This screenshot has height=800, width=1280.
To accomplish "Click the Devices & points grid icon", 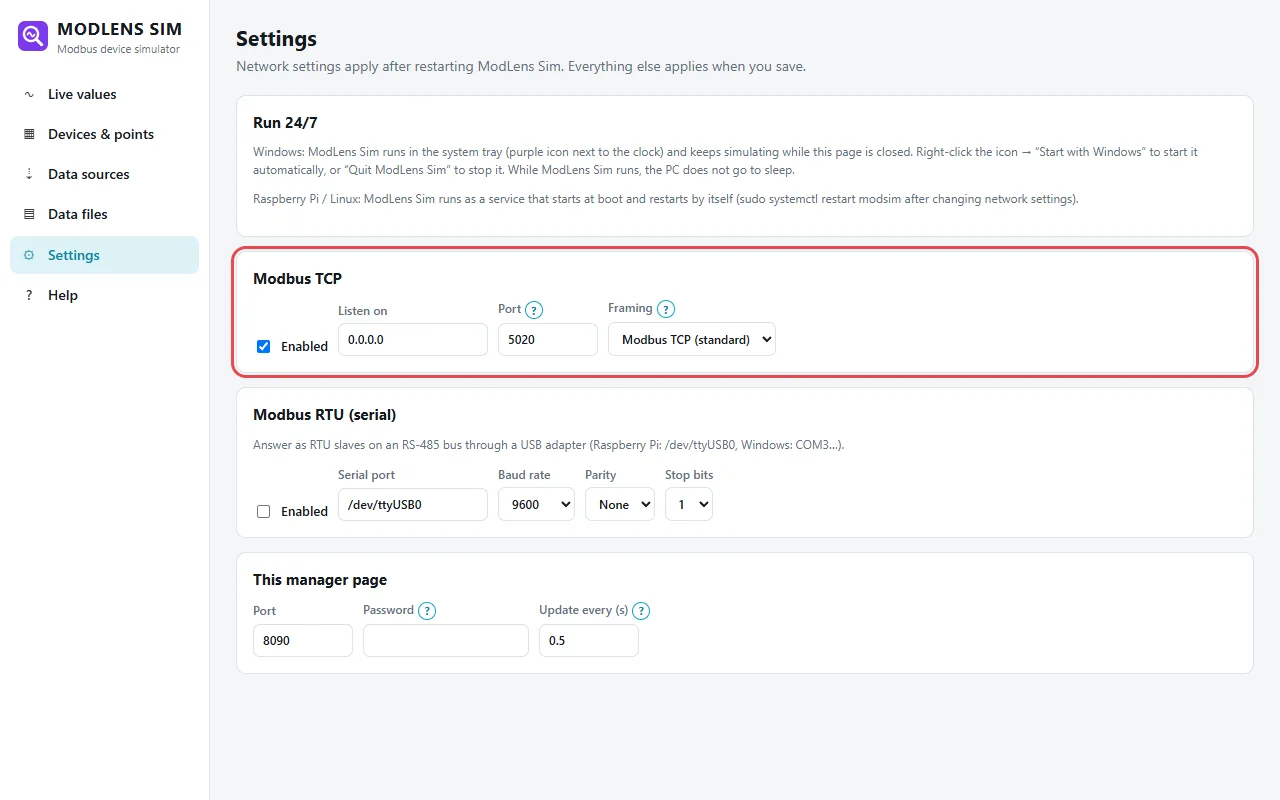I will click(x=29, y=134).
